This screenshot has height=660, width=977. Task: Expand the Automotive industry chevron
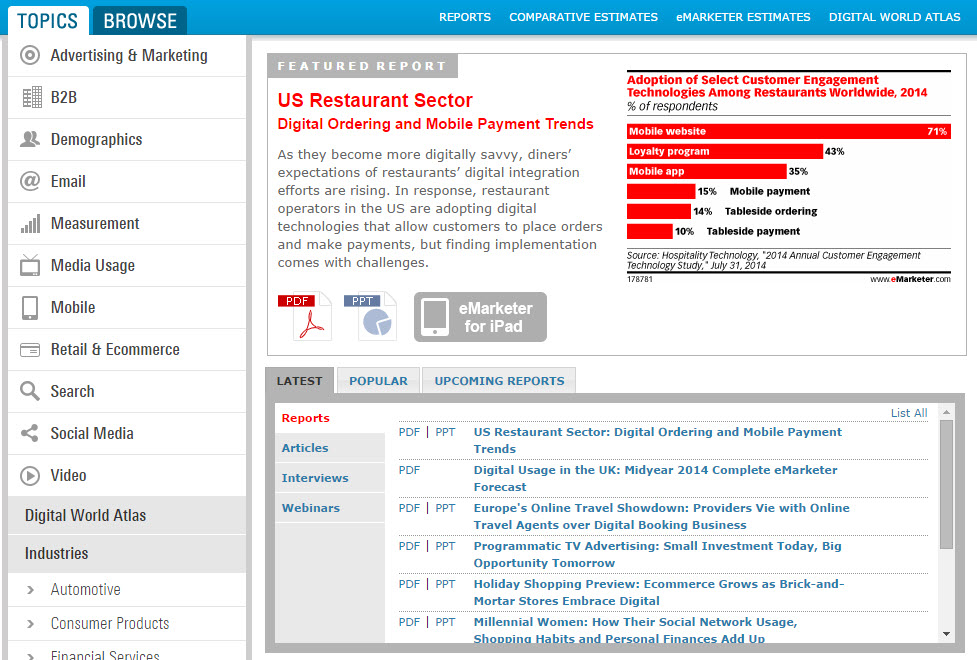pyautogui.click(x=31, y=590)
